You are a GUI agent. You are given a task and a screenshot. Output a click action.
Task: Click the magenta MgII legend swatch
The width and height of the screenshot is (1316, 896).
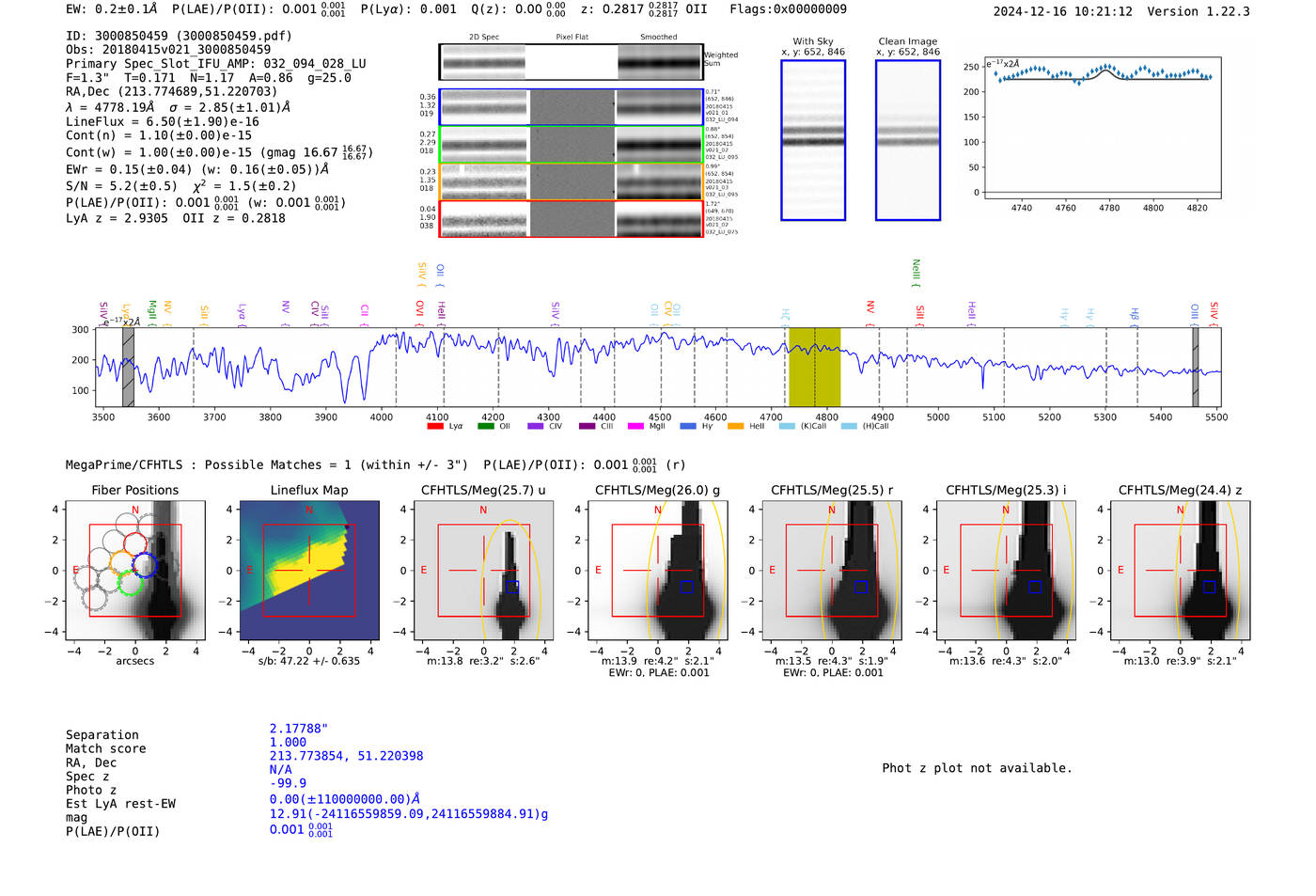tap(636, 426)
